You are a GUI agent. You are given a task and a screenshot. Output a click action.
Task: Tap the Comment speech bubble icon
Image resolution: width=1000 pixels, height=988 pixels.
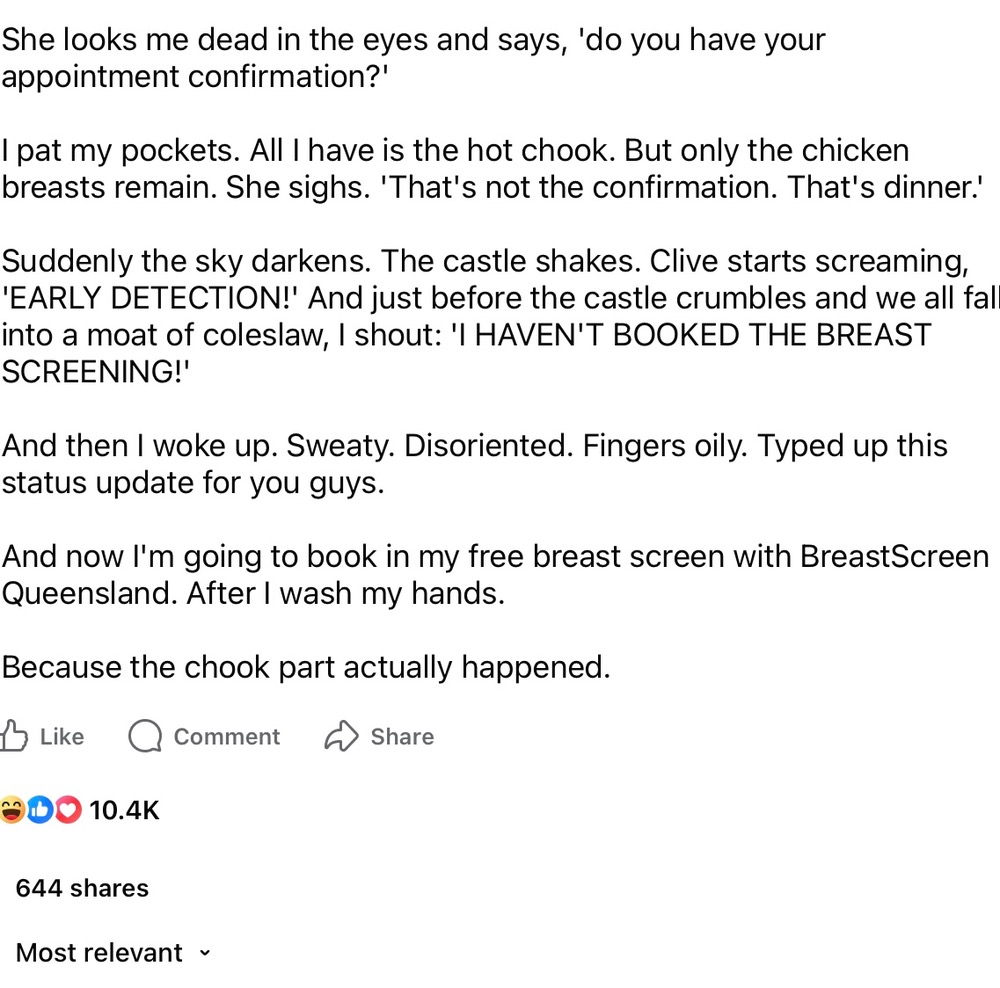point(145,736)
